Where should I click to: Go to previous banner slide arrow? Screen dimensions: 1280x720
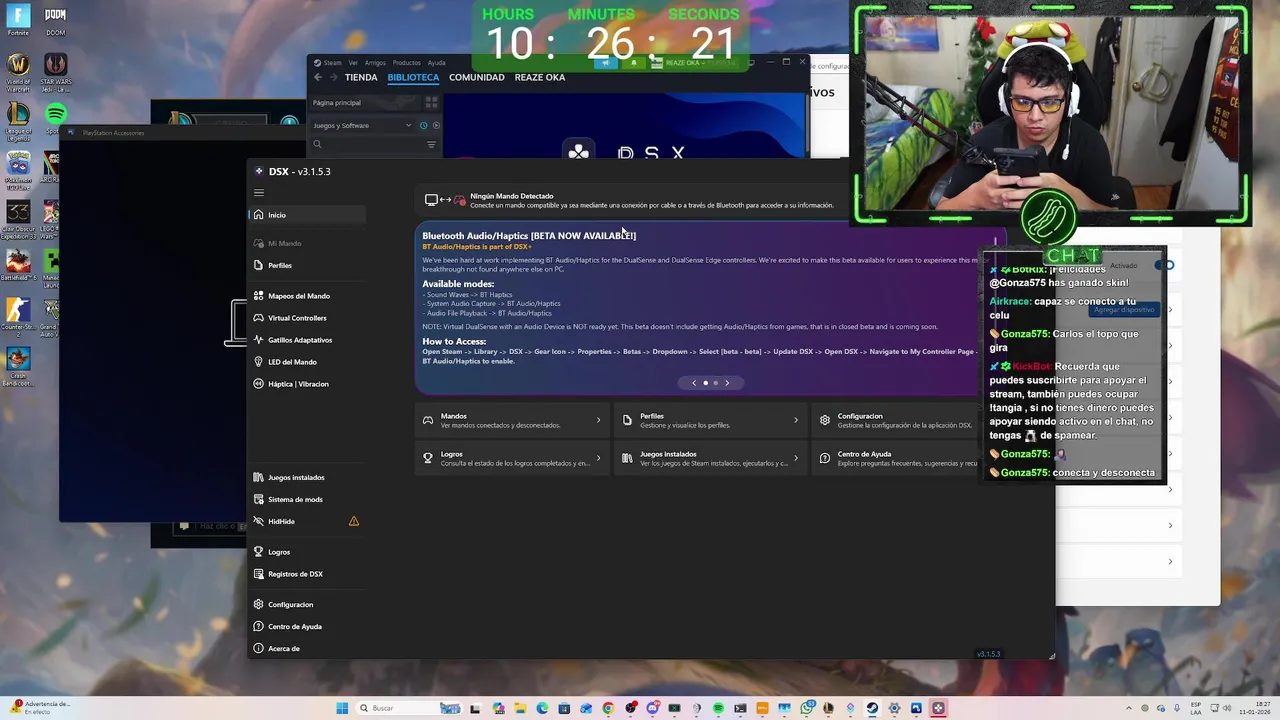694,383
